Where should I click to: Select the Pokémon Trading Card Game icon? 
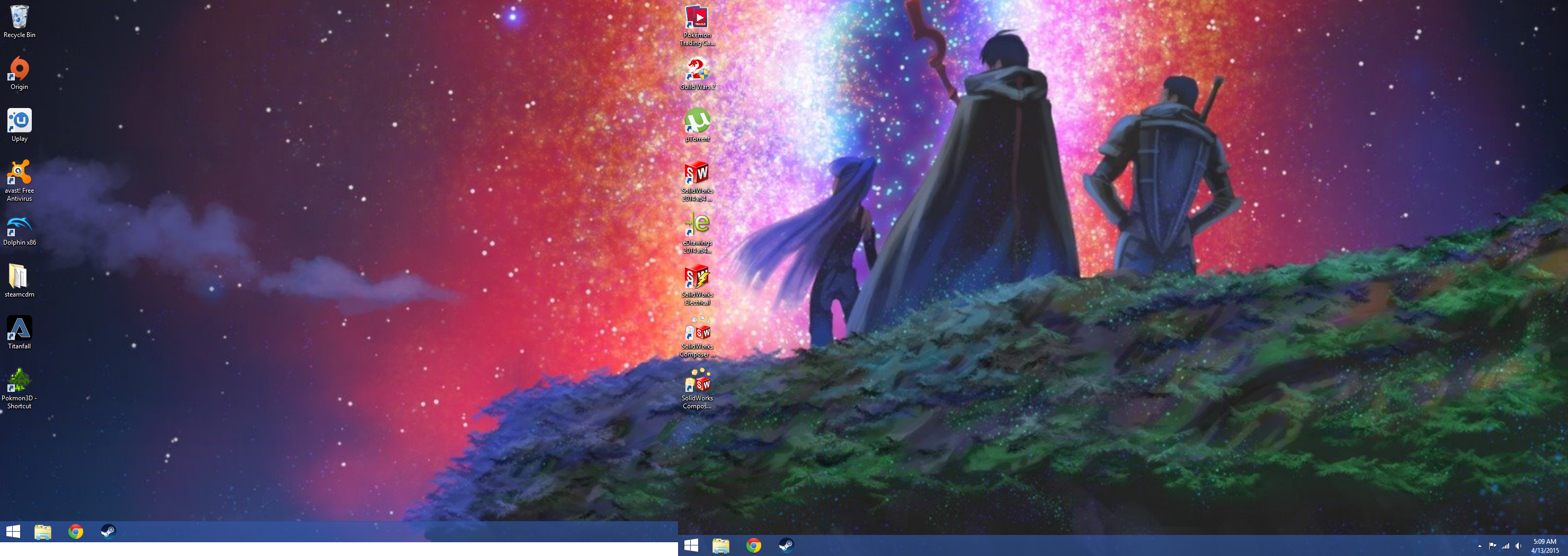point(697,25)
